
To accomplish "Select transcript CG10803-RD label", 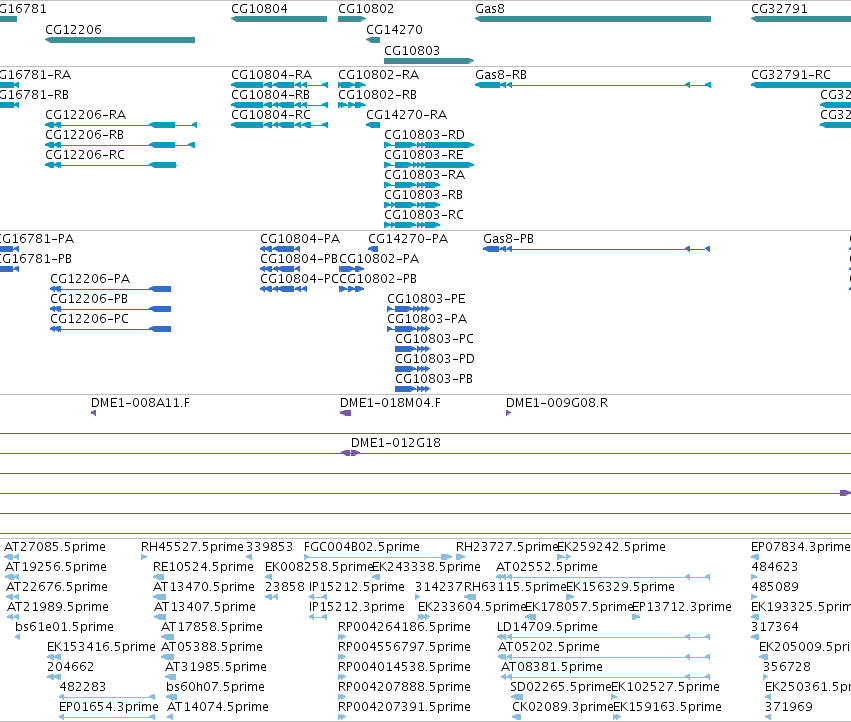I will tap(424, 135).
